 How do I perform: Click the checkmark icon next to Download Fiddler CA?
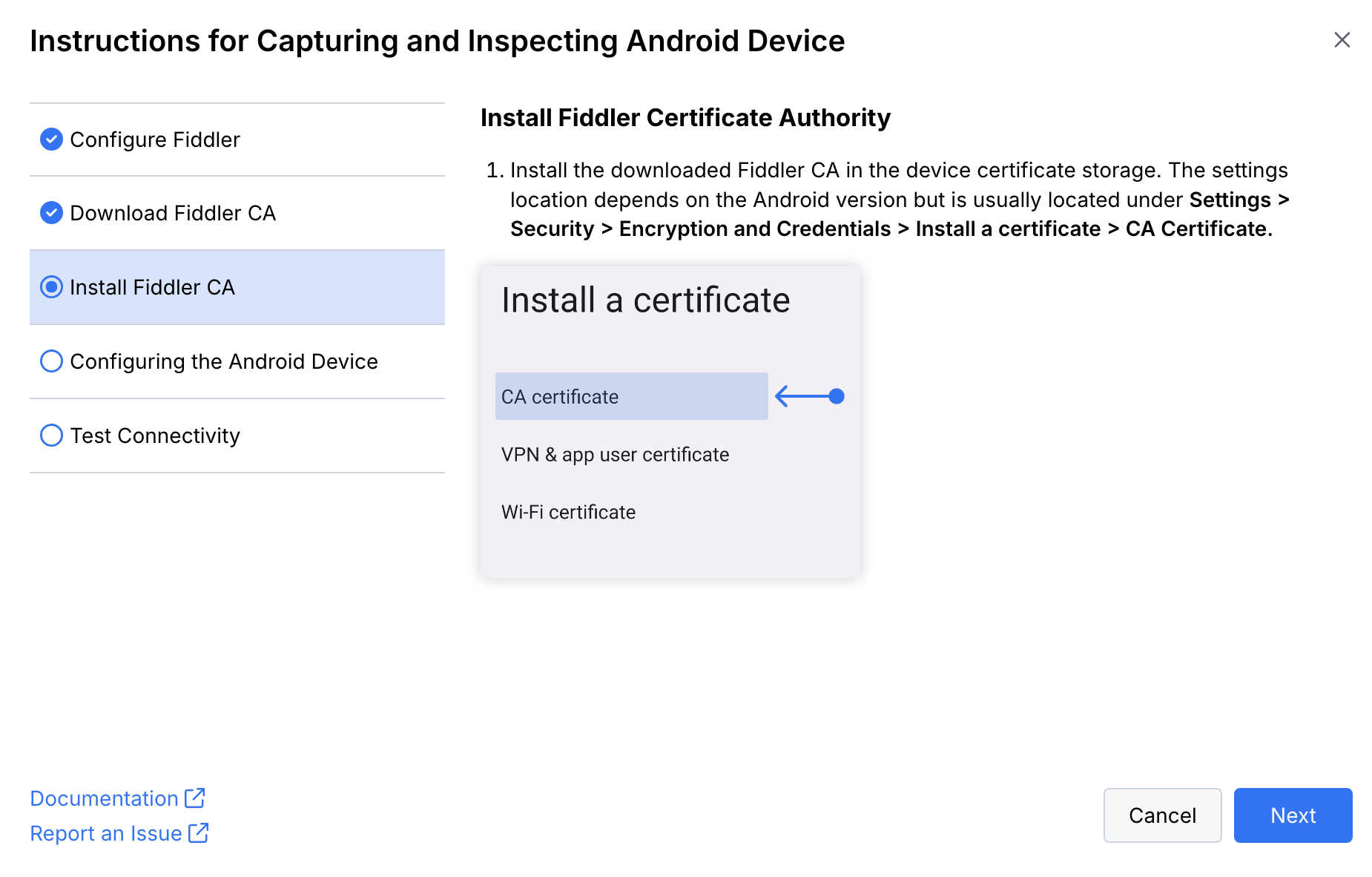pos(51,213)
